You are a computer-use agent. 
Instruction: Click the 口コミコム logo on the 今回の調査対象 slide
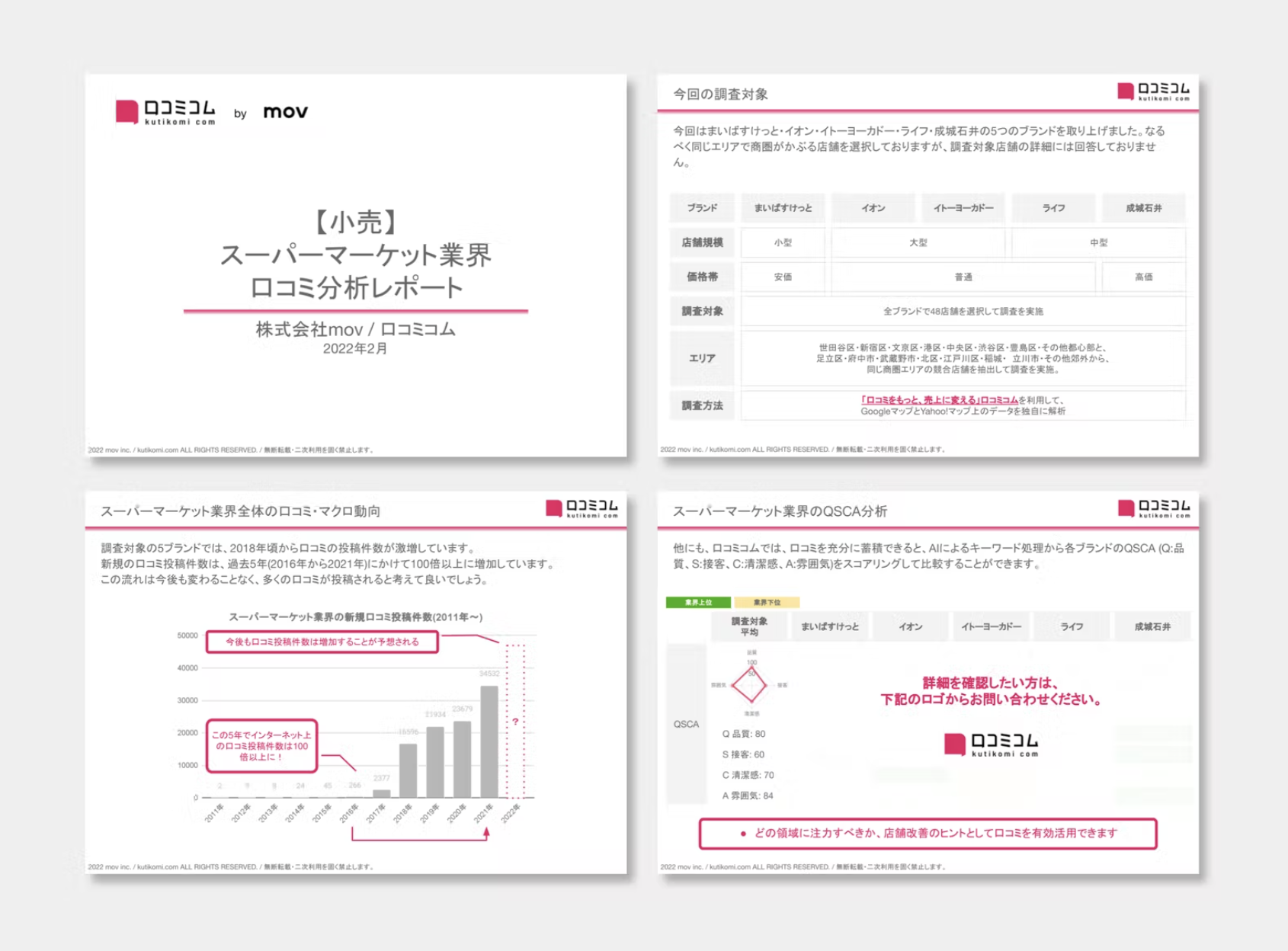pos(1152,91)
